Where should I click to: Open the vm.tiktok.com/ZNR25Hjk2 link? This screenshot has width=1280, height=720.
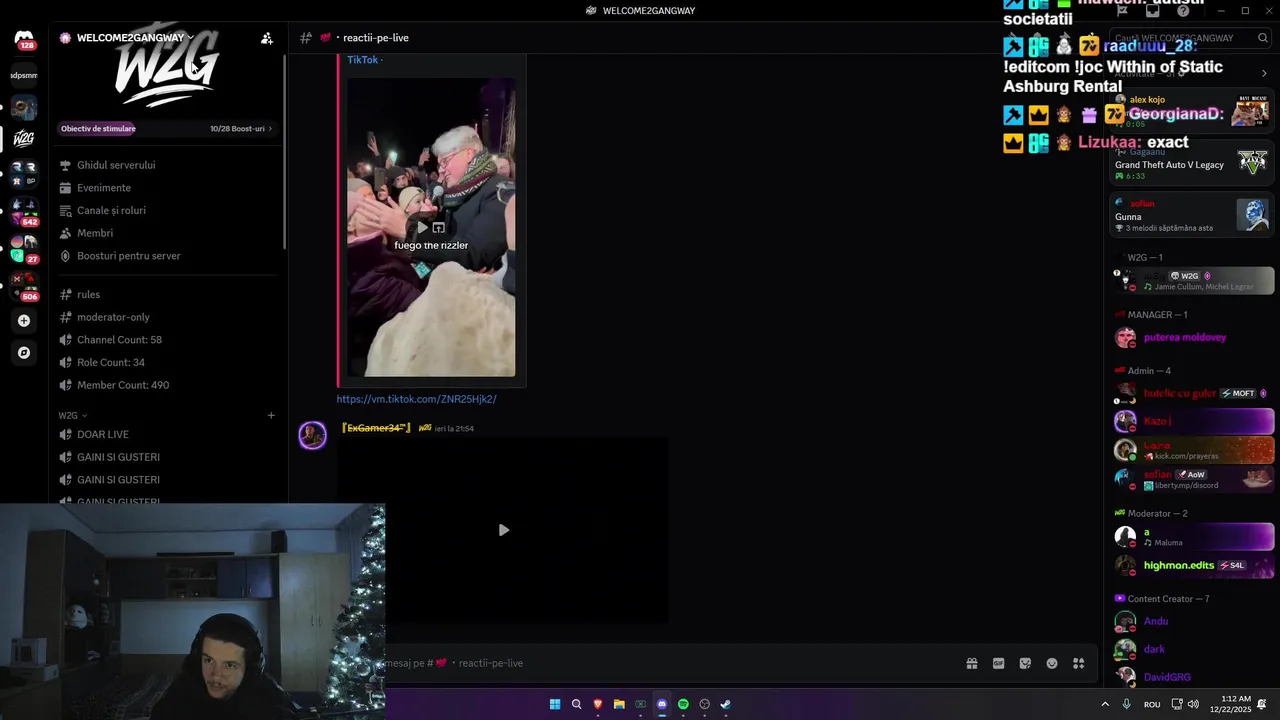[x=416, y=399]
